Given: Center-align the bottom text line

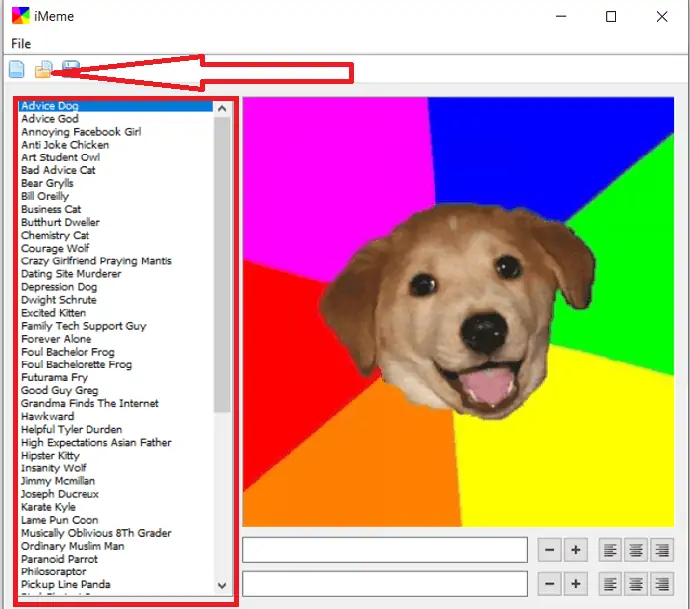Looking at the screenshot, I should click(635, 583).
